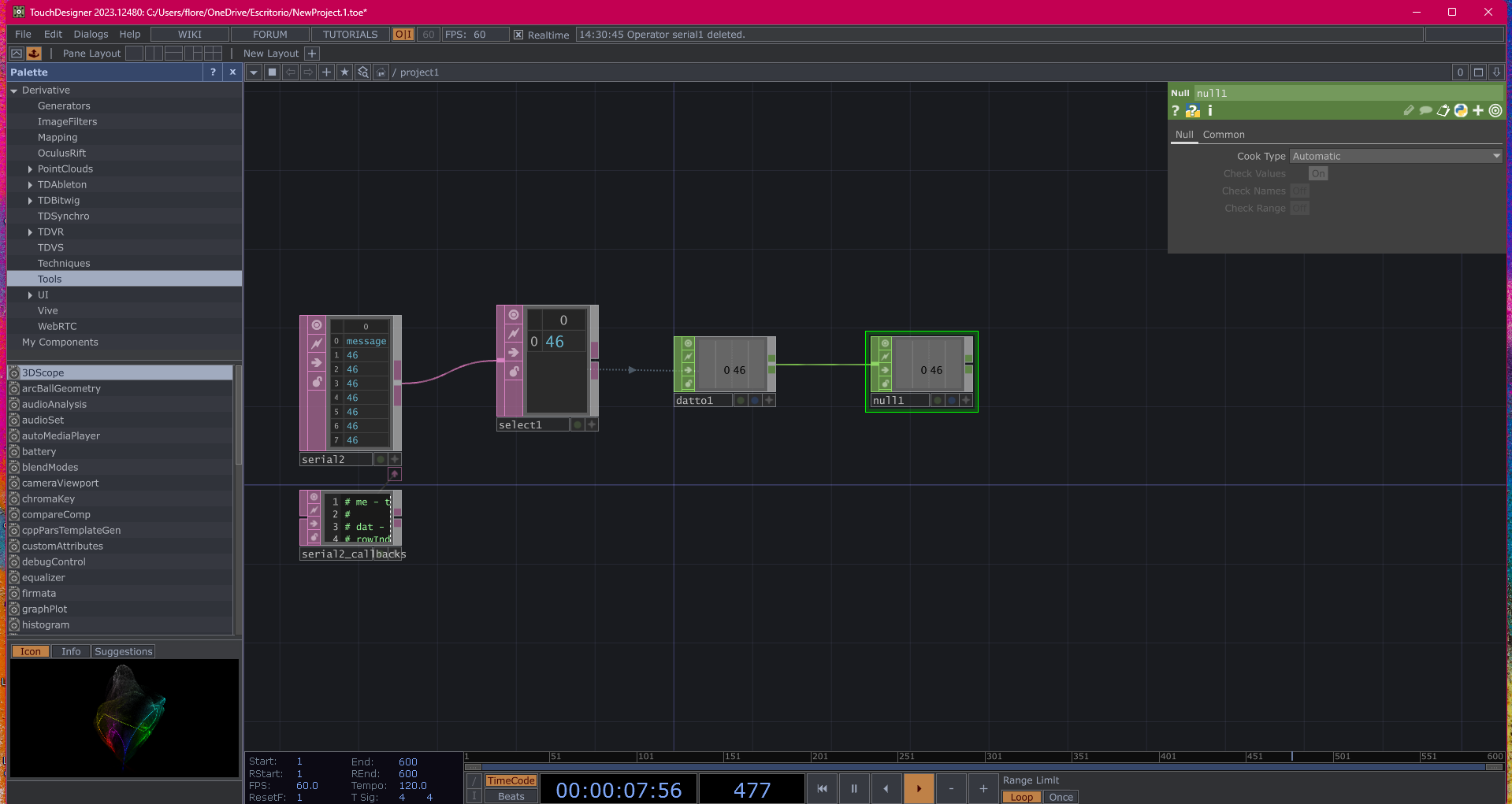Expand the TDAbleton palette category
Screen dimensions: 1512x804
point(30,184)
